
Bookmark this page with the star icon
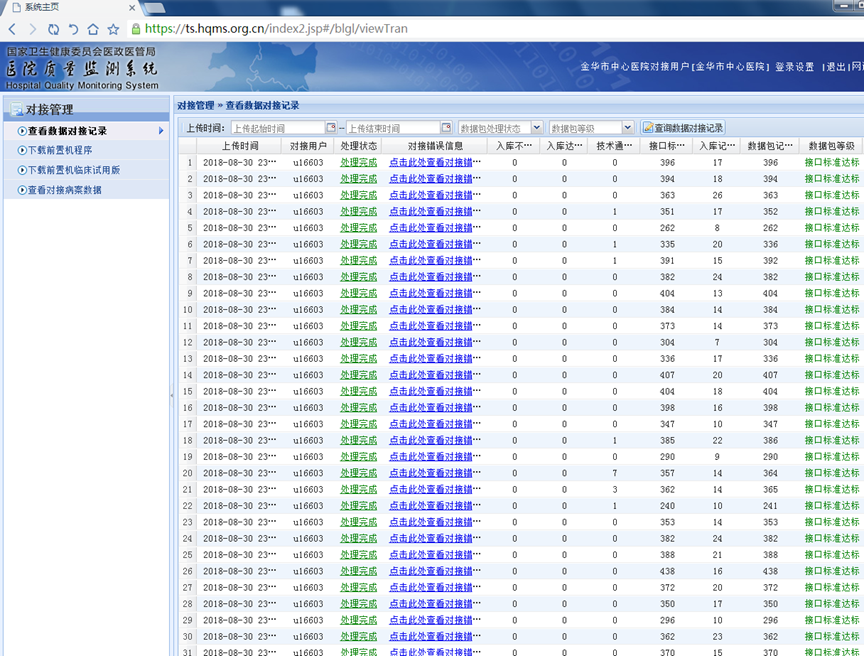click(x=114, y=29)
